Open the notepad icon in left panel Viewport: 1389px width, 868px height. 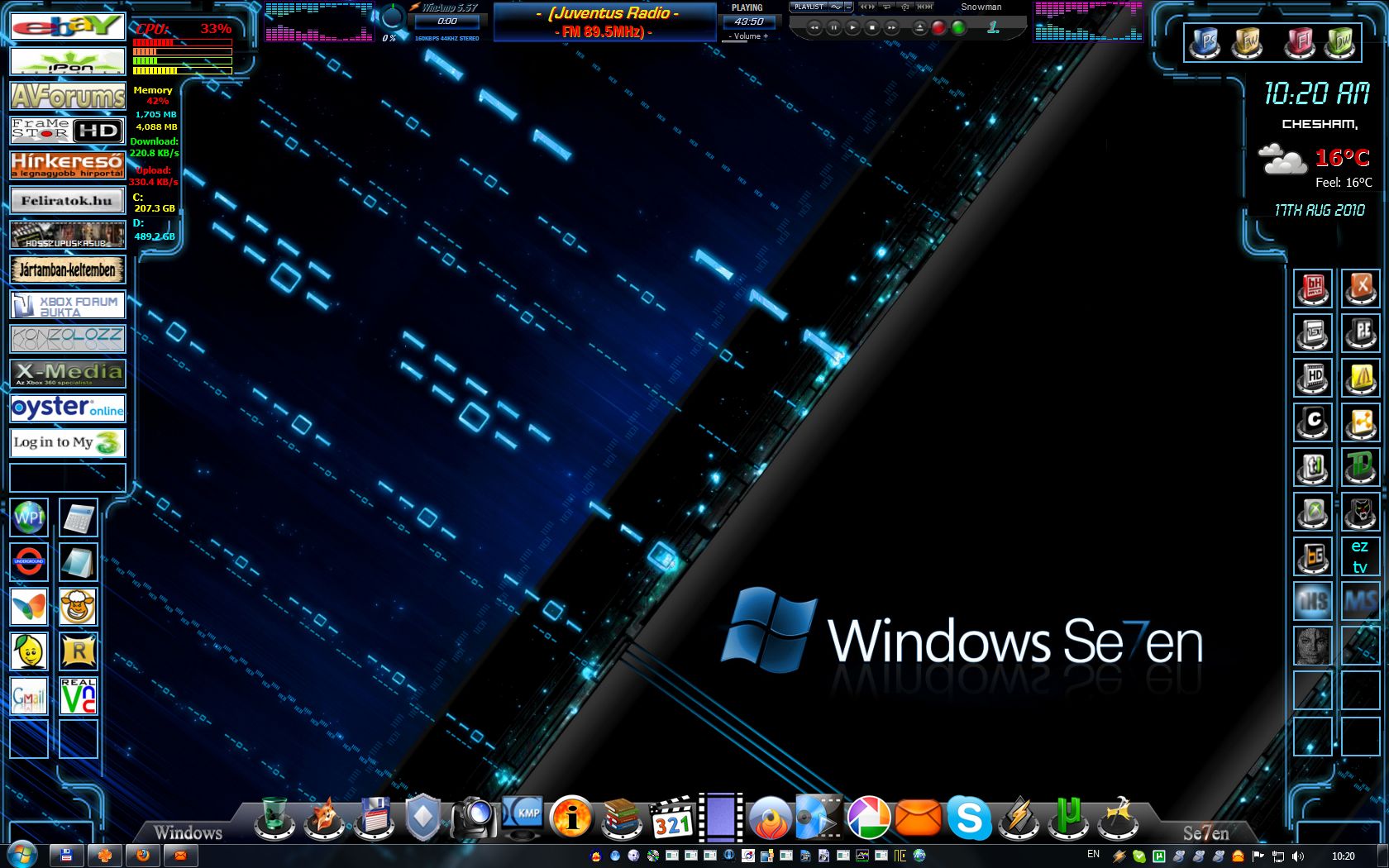(x=79, y=562)
